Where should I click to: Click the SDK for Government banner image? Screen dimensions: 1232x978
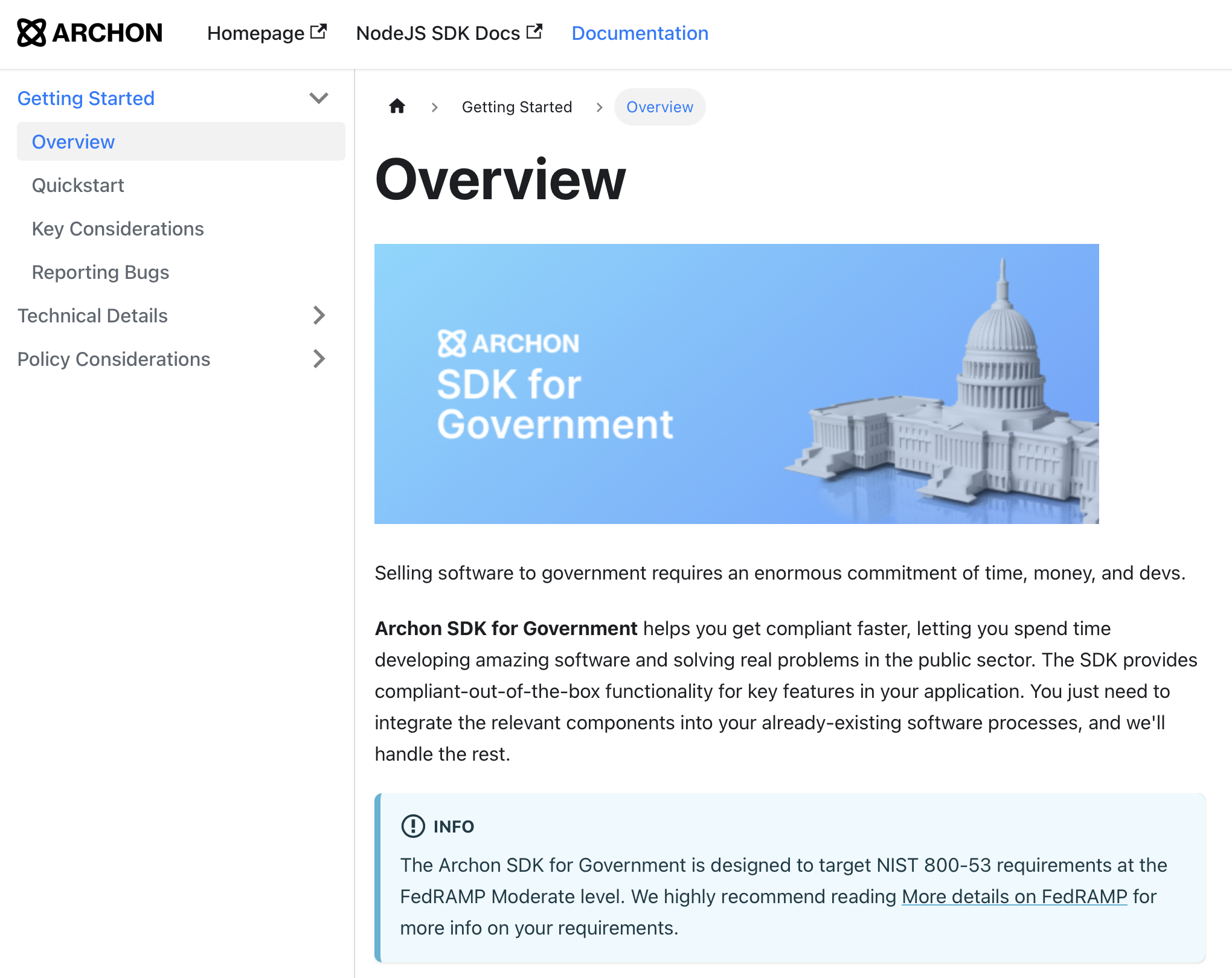pyautogui.click(x=736, y=383)
